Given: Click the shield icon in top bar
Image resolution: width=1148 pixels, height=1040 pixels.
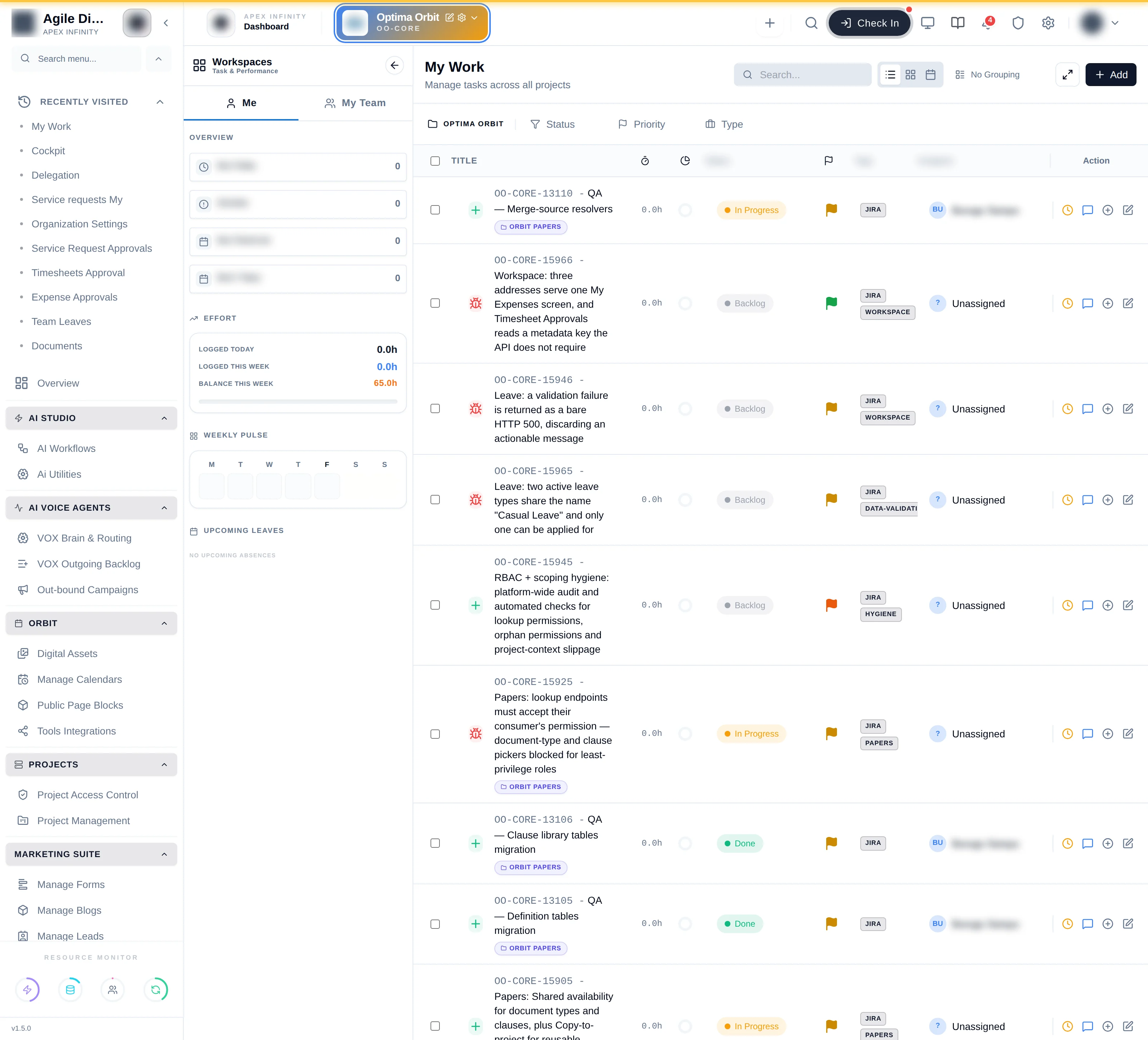Looking at the screenshot, I should (1018, 23).
